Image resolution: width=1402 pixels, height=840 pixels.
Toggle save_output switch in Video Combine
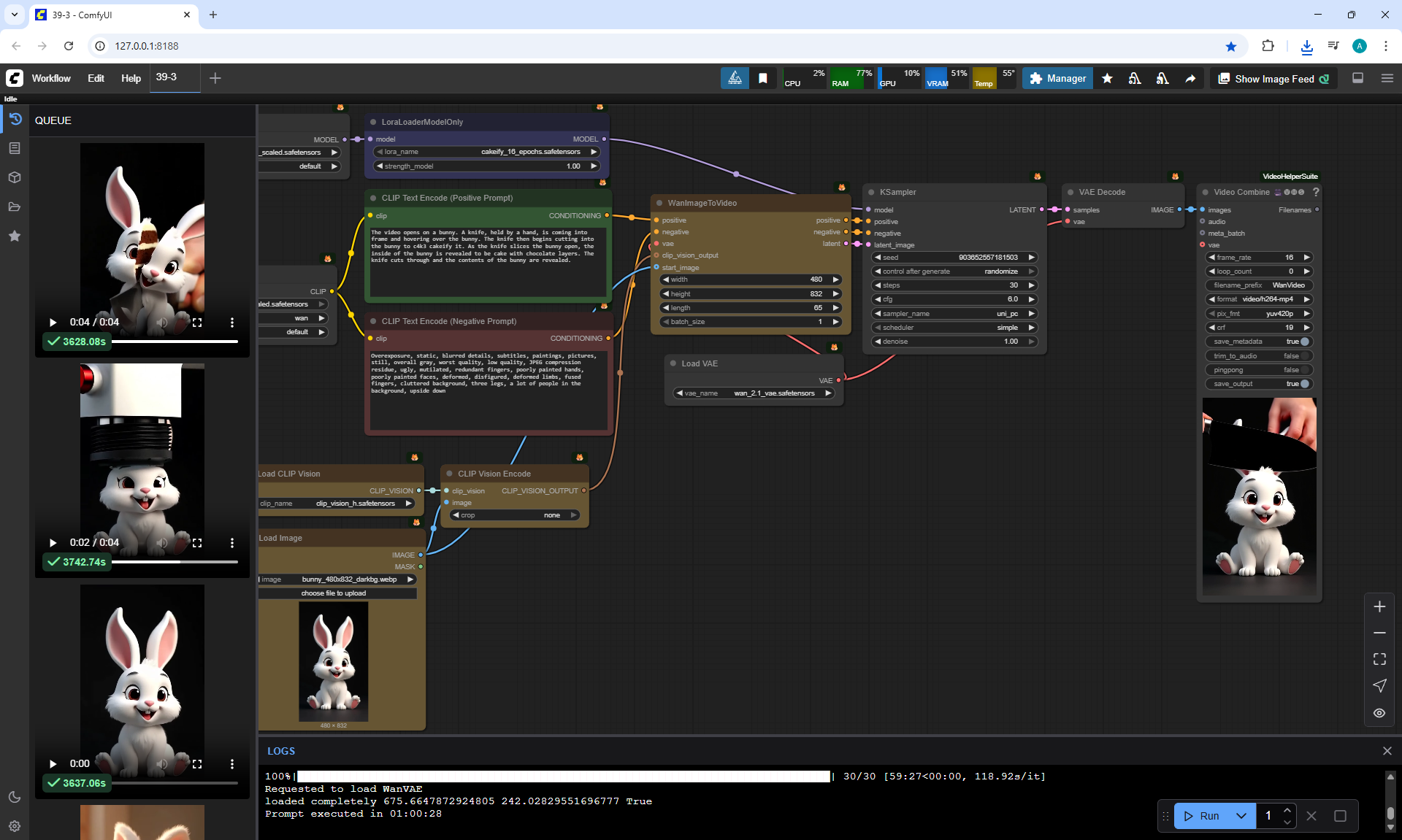point(1304,384)
